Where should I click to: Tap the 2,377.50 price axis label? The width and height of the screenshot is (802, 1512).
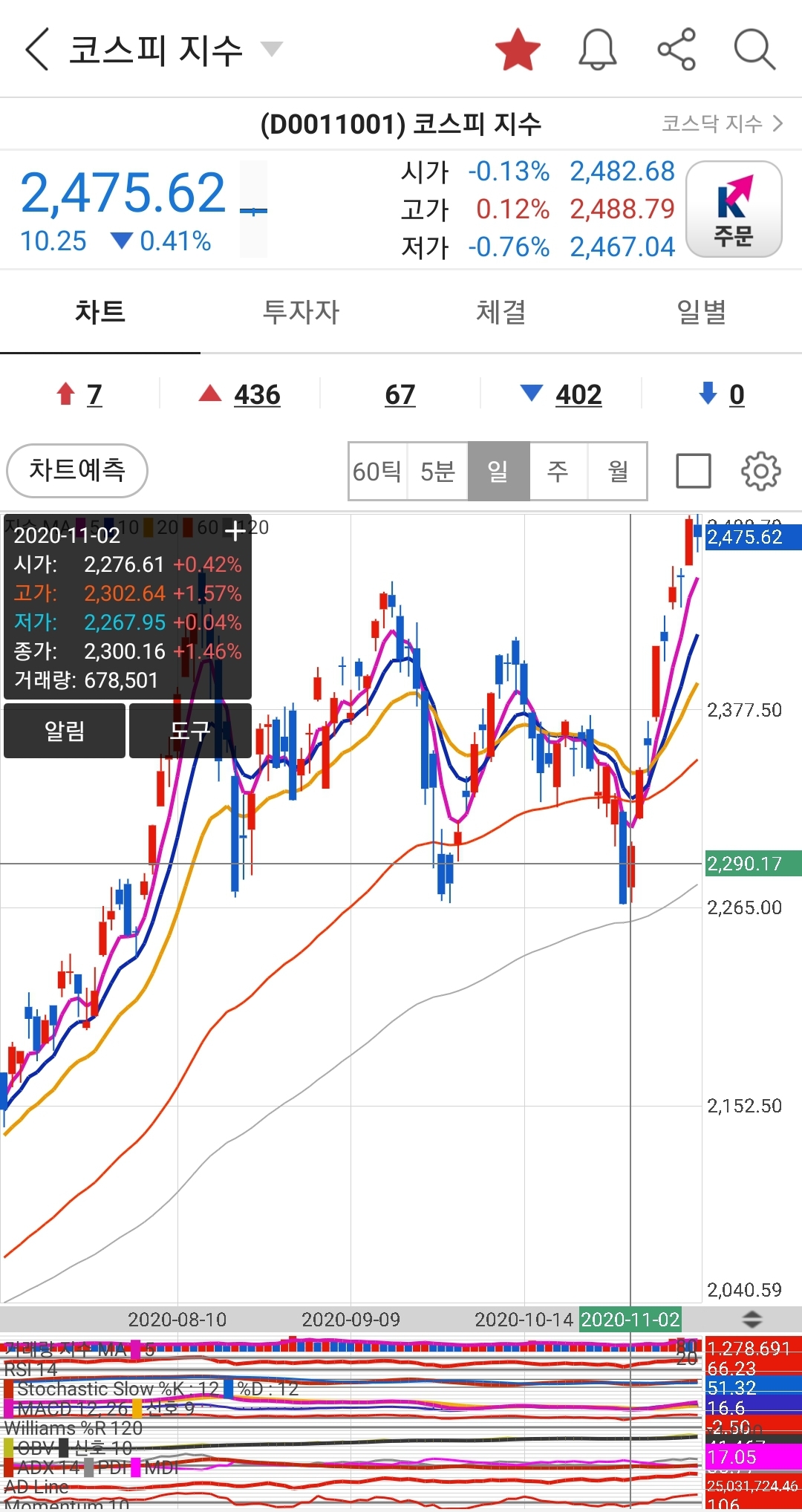[x=745, y=710]
